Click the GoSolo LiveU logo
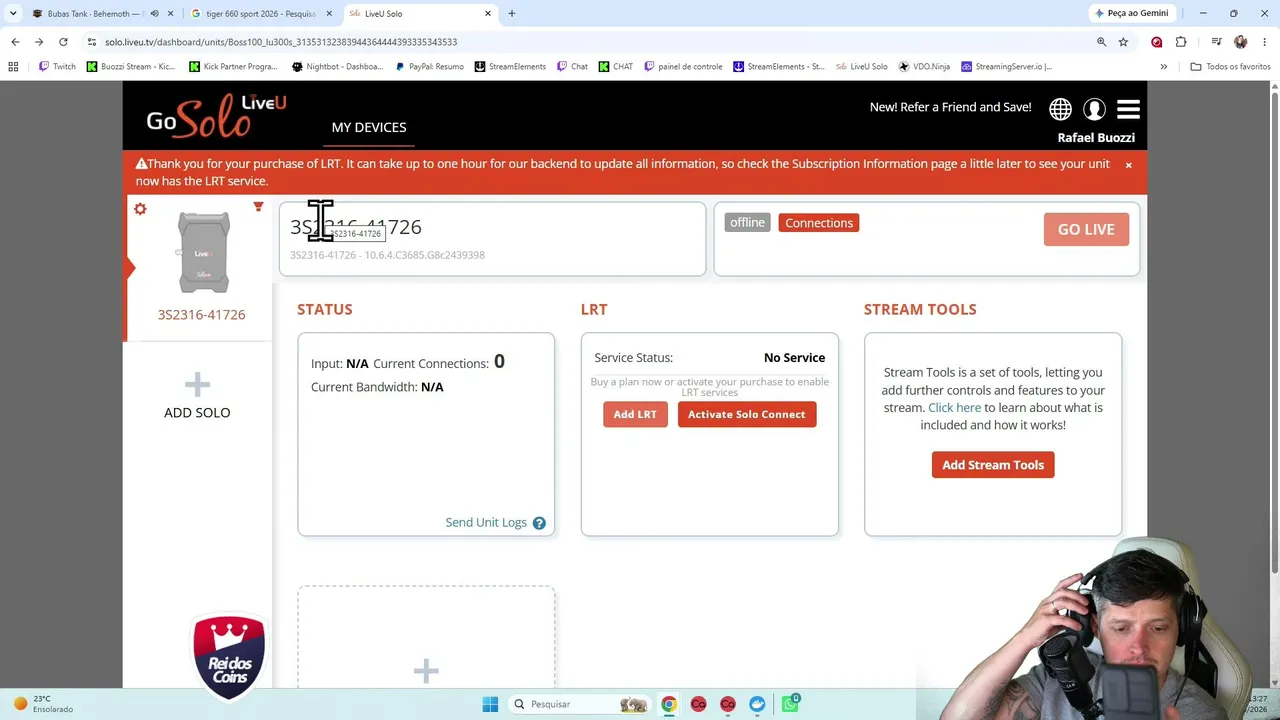Screen dimensions: 1280x720 [x=216, y=116]
